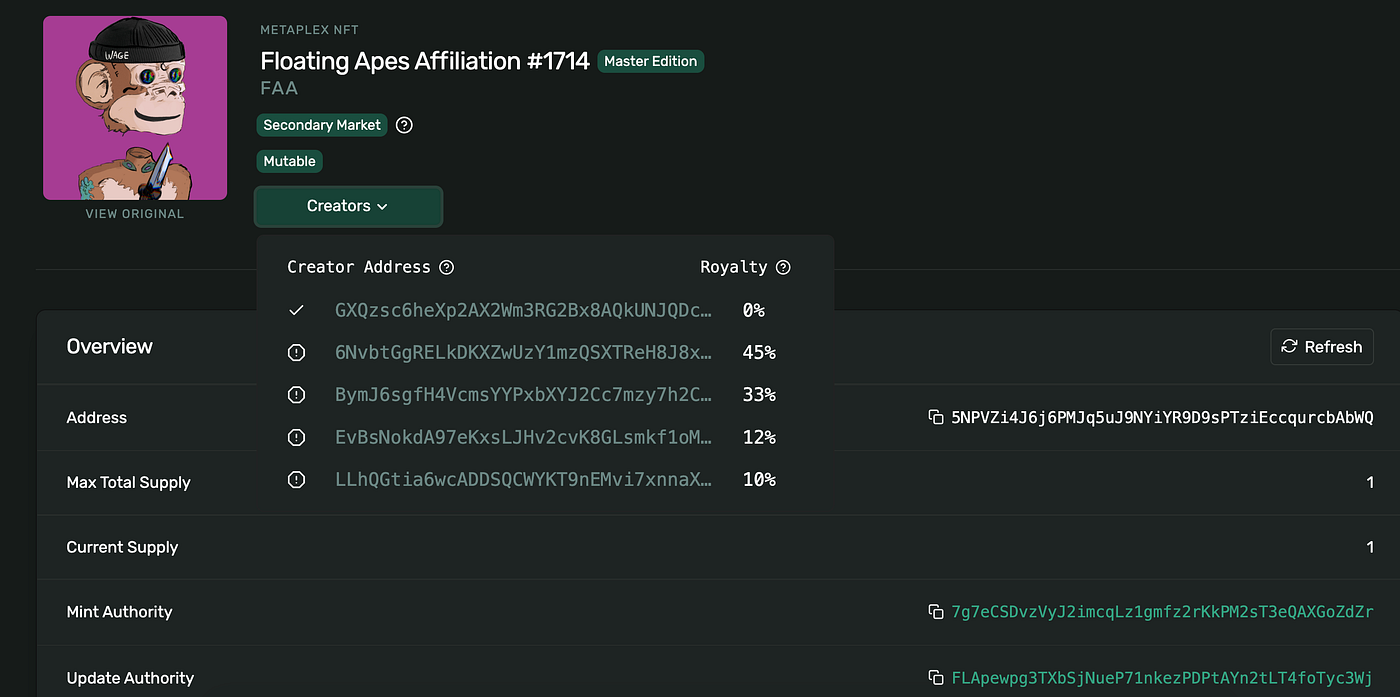Click the Master Edition badge

click(x=651, y=61)
